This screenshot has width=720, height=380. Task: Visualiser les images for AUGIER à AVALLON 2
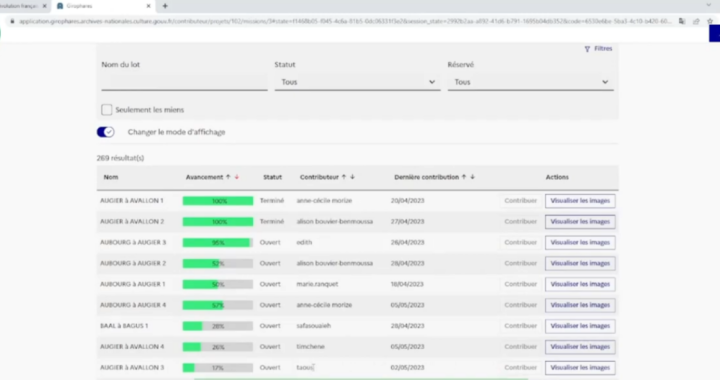pyautogui.click(x=580, y=222)
